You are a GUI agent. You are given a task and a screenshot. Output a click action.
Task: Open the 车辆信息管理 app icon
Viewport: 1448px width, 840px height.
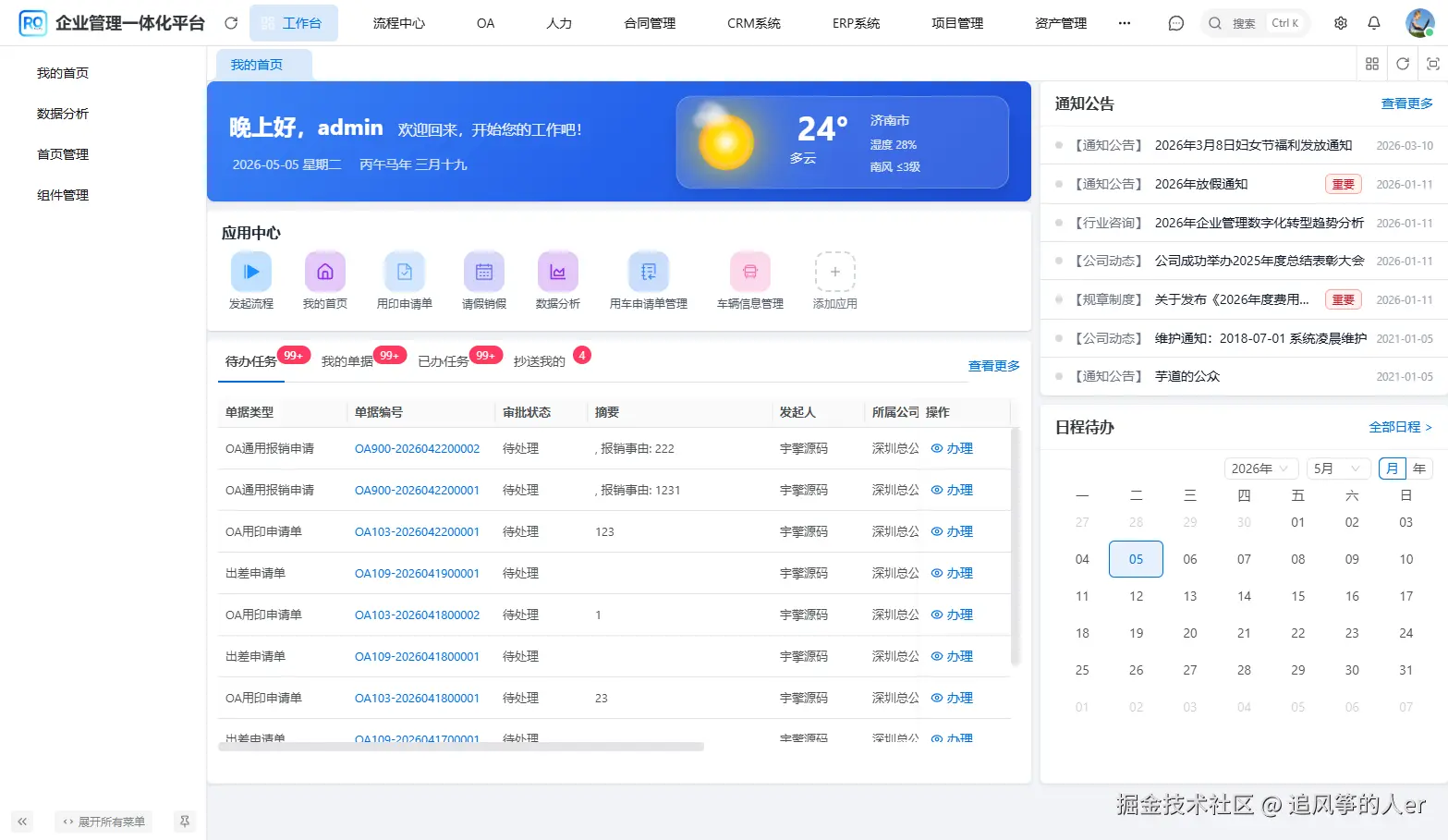750,272
